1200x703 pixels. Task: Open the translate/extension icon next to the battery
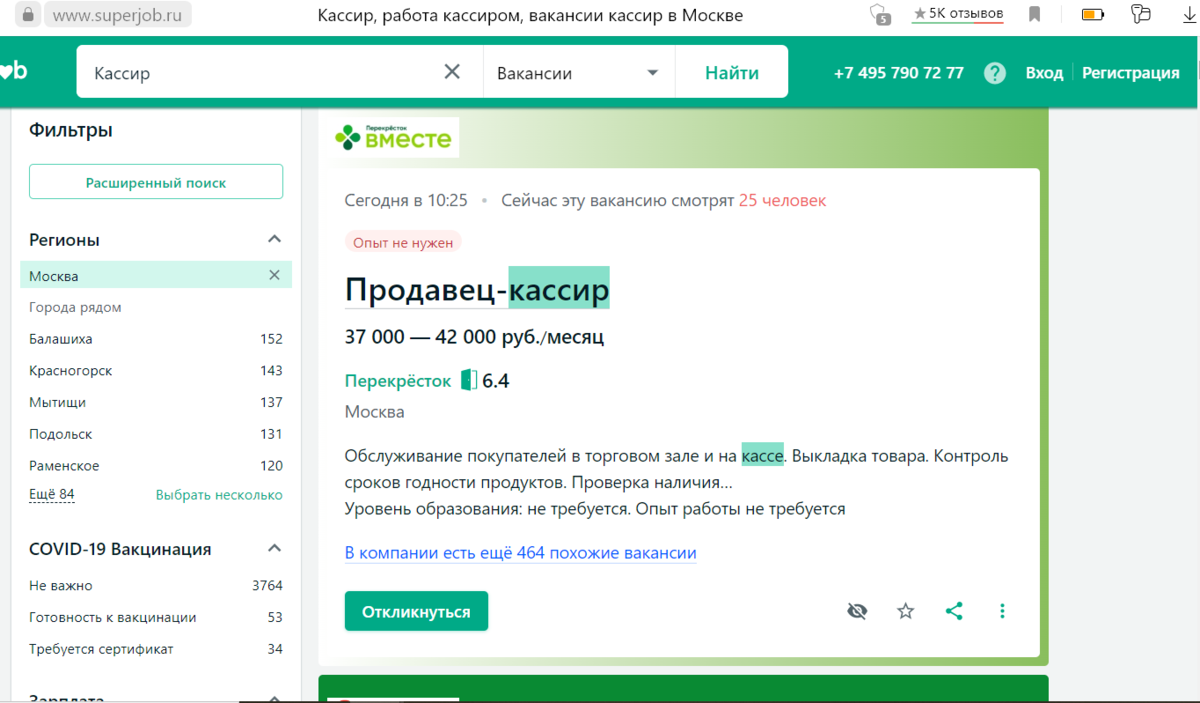coord(1140,15)
